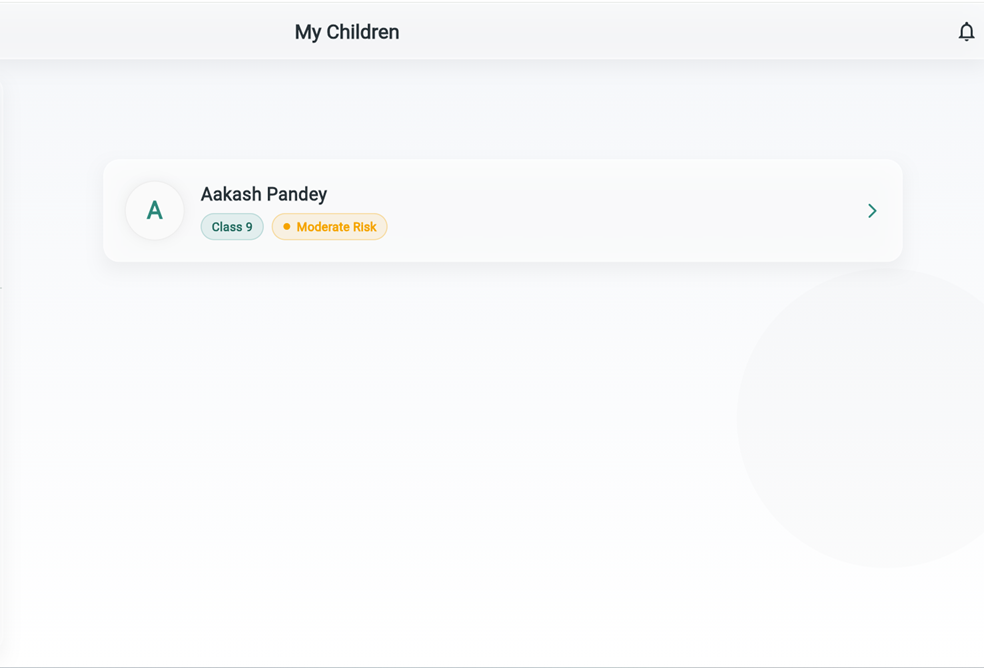Click Aakash Pandey's avatar initial circle

tap(155, 210)
